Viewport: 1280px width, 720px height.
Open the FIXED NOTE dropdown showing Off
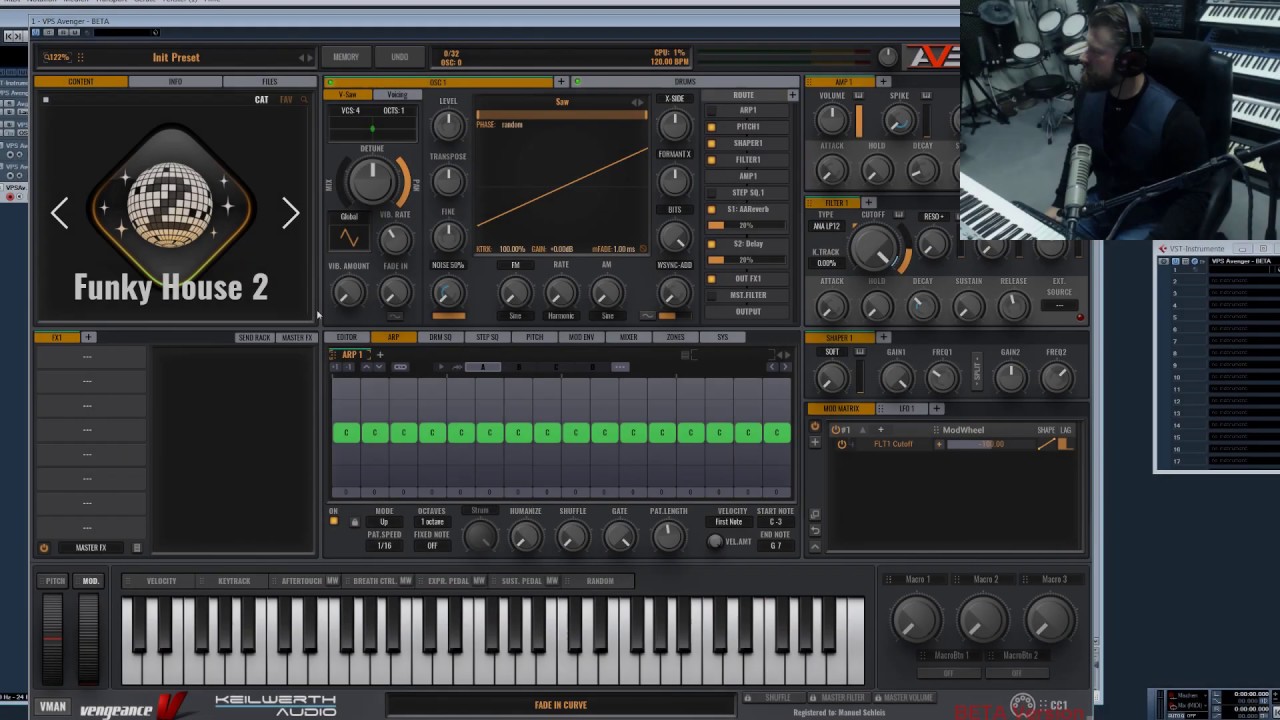coord(432,546)
